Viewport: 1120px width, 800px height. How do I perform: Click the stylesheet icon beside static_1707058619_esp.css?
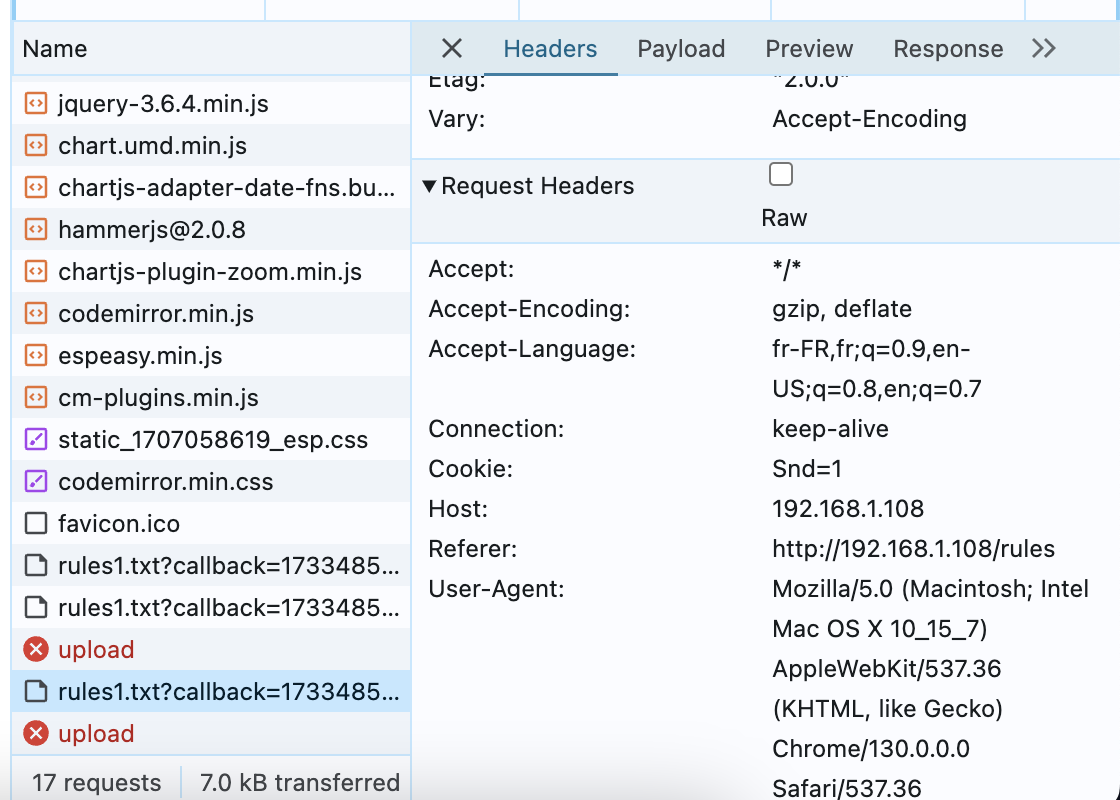(35, 440)
